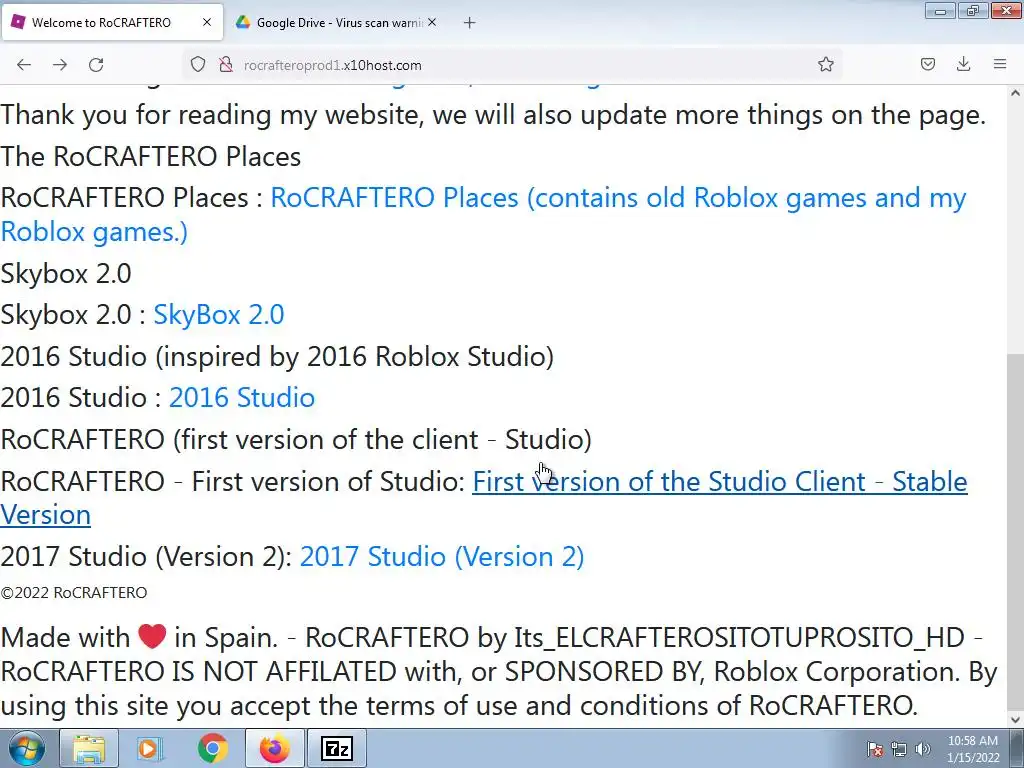This screenshot has height=768, width=1024.
Task: Minimize the Firefox window
Action: click(x=940, y=10)
